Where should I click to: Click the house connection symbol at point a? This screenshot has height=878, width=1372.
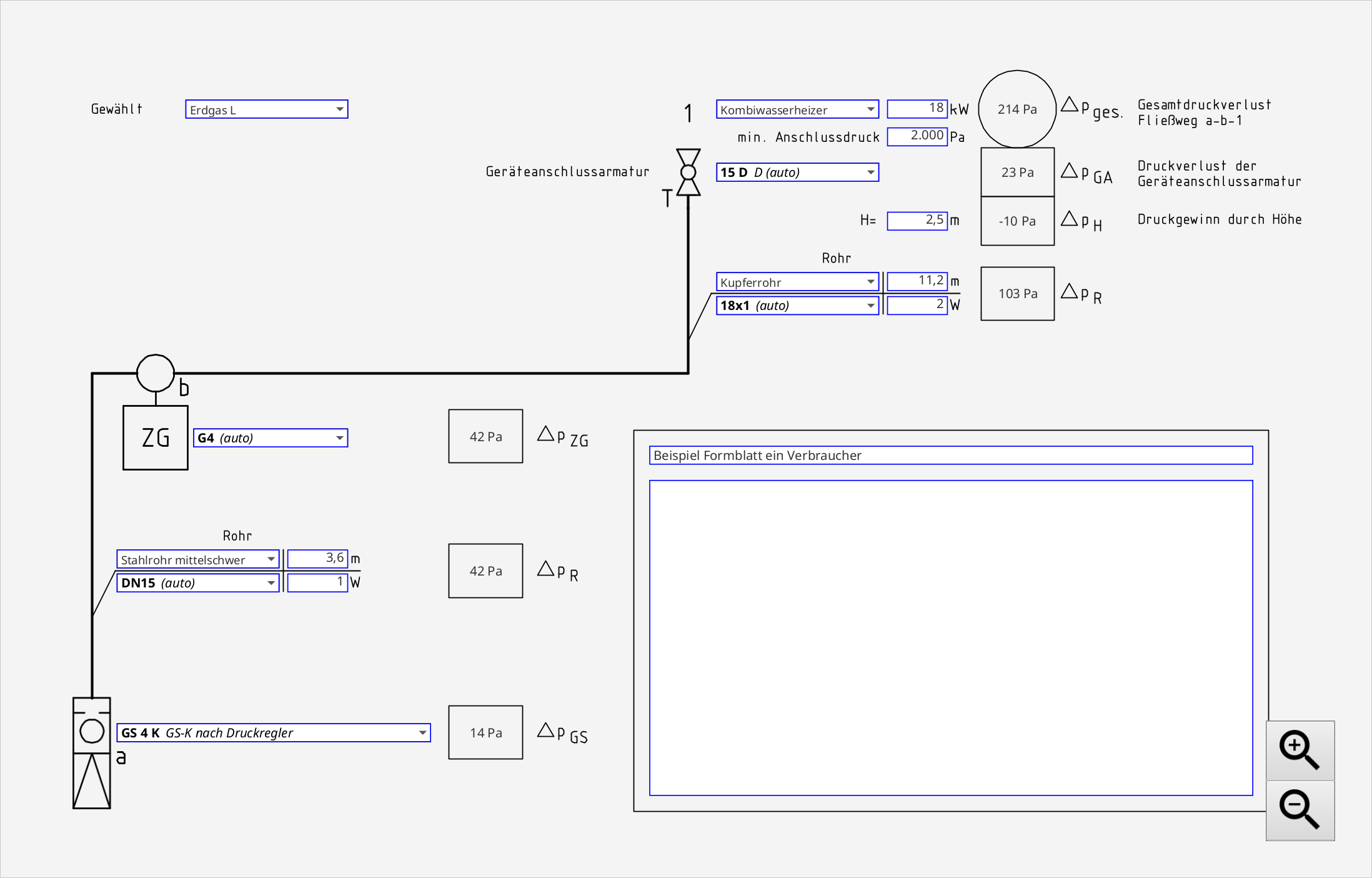[92, 753]
